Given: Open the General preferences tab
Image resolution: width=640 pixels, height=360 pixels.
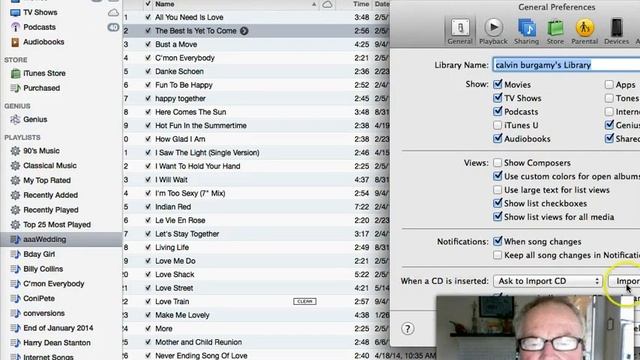Looking at the screenshot, I should tap(460, 31).
